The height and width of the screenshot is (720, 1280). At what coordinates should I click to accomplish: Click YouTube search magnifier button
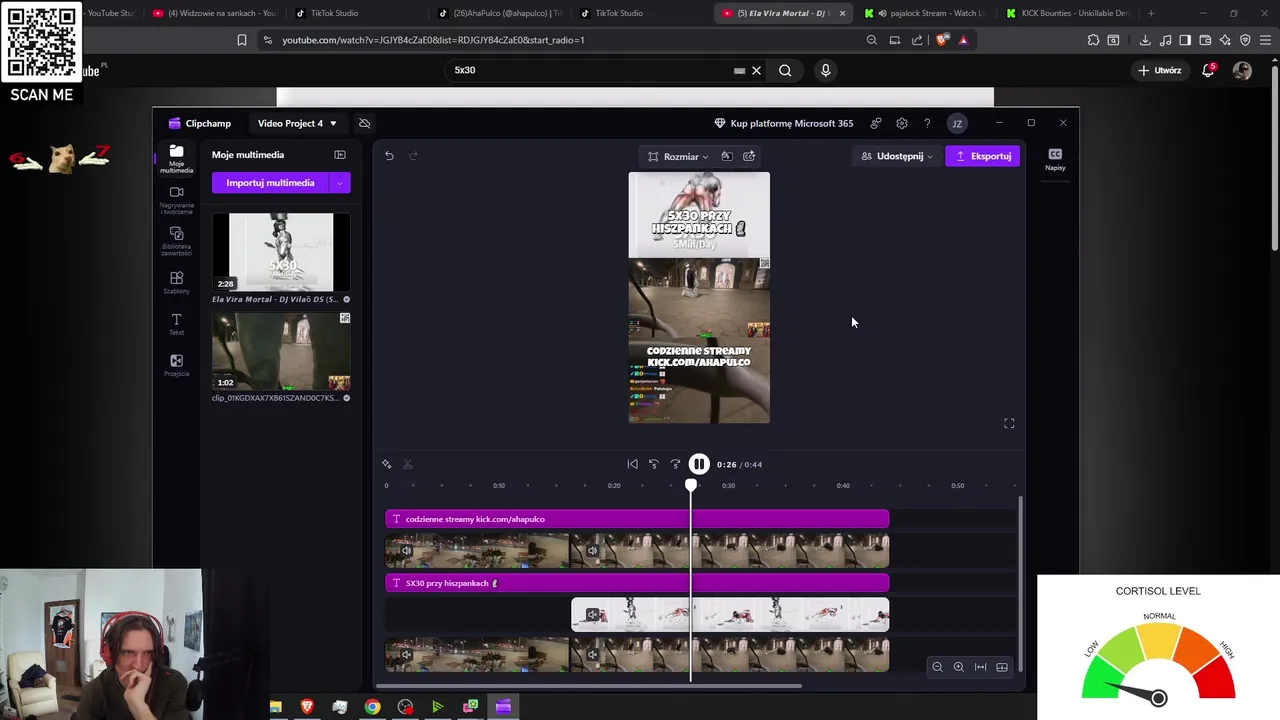pos(785,70)
